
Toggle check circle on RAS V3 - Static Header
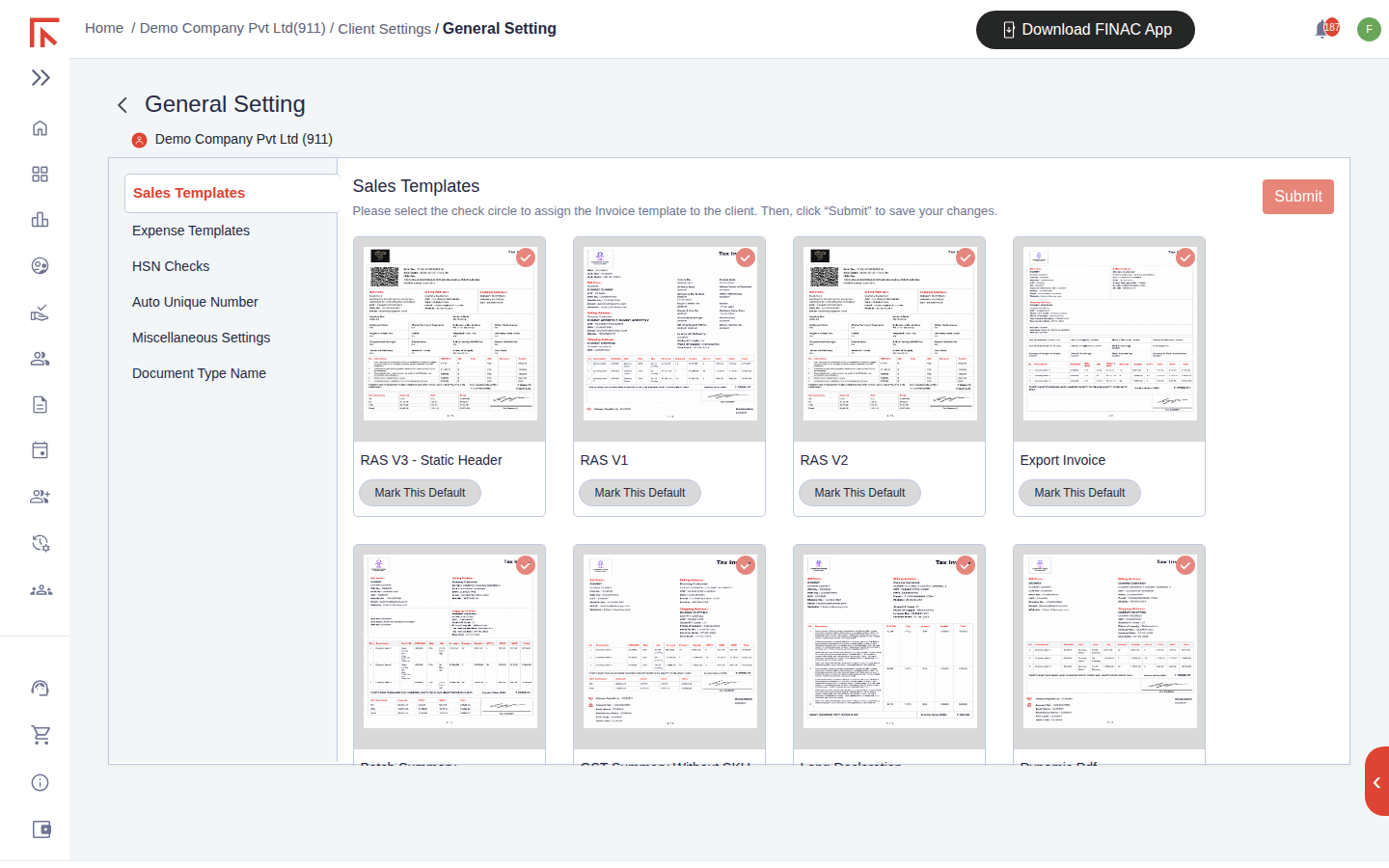[526, 258]
